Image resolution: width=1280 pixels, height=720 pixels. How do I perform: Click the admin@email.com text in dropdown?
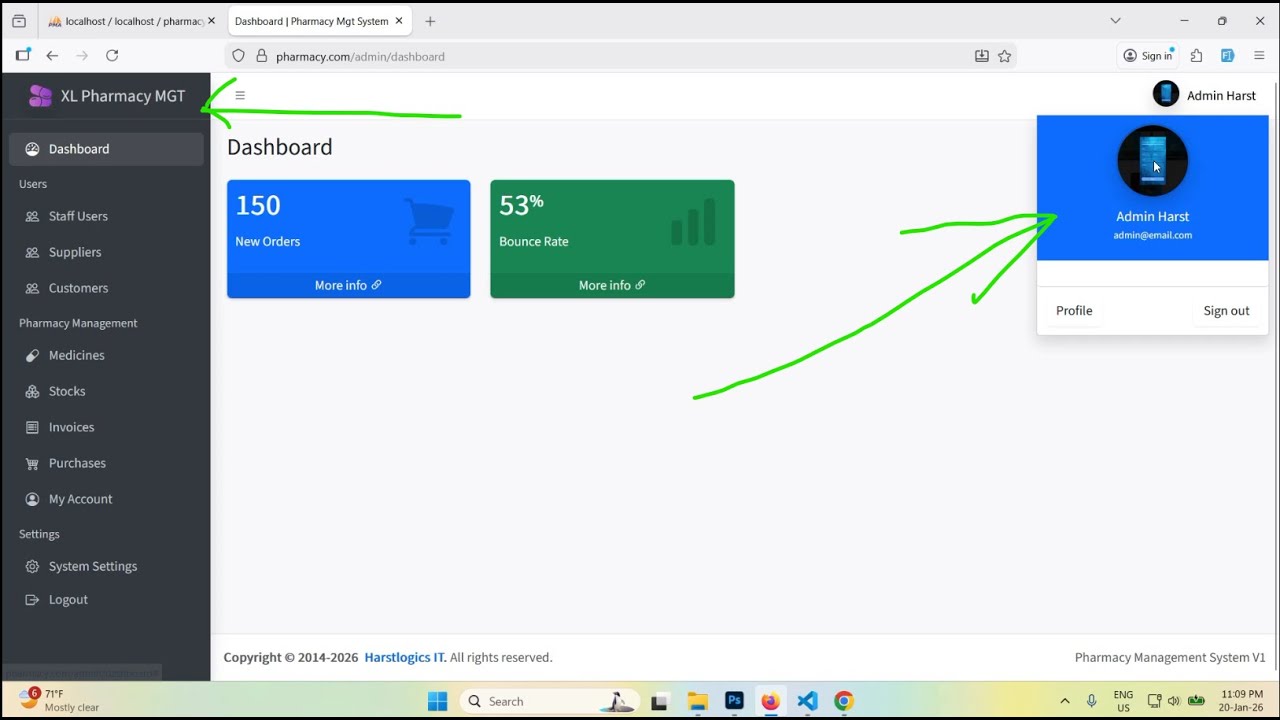(1153, 235)
